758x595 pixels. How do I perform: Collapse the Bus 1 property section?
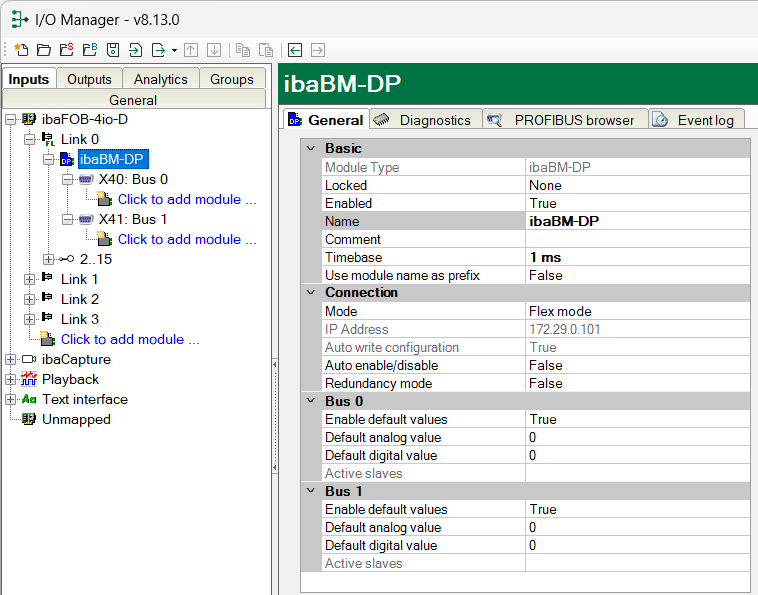311,491
